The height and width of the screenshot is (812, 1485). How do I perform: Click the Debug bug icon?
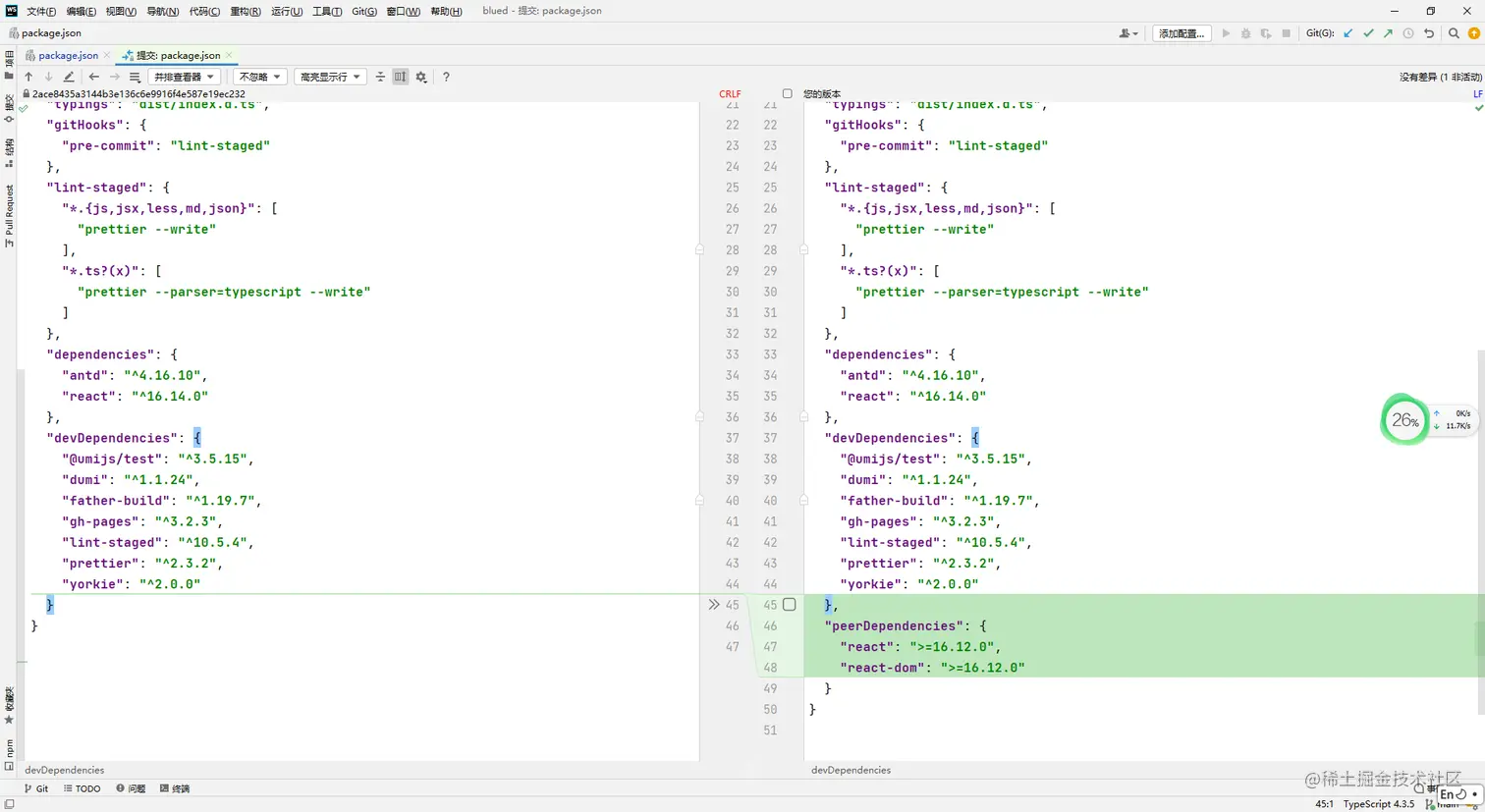(1245, 33)
